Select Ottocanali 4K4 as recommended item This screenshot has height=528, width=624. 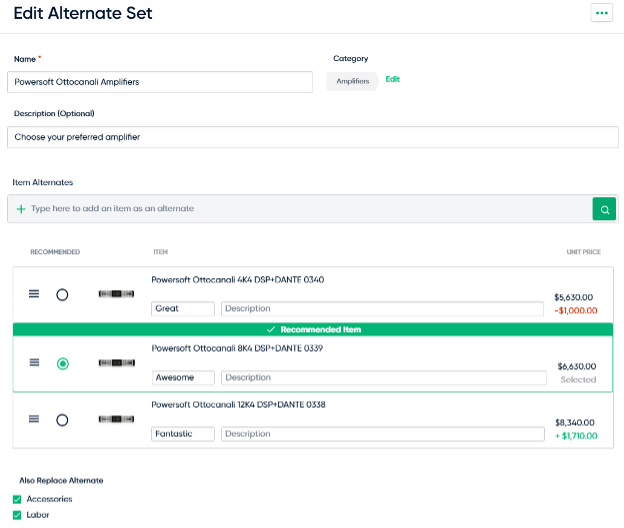[x=62, y=295]
